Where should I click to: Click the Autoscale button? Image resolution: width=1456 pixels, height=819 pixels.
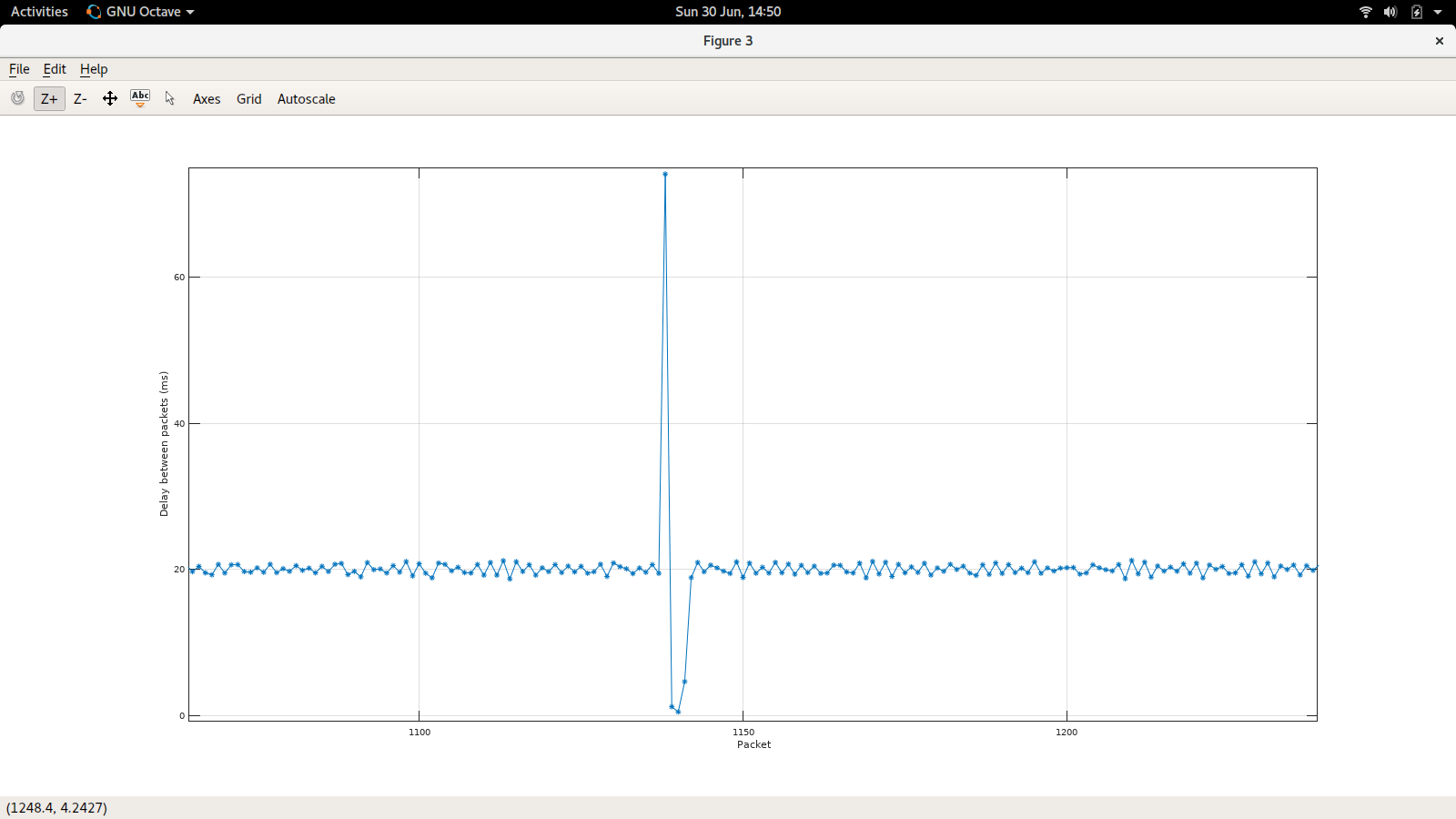point(307,99)
